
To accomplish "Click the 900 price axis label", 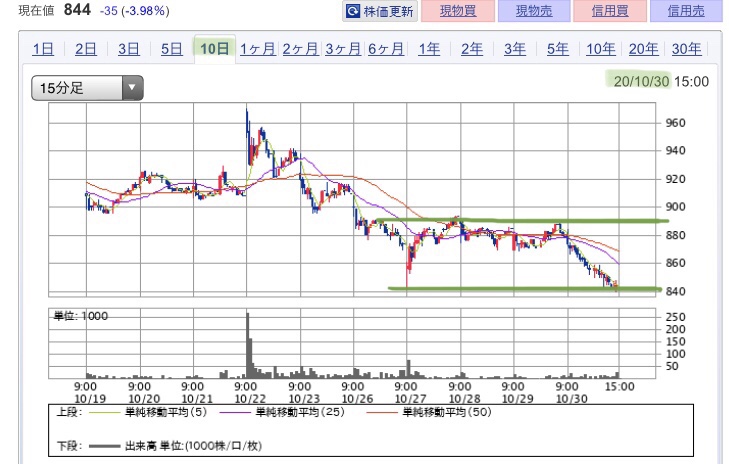I will tap(675, 207).
